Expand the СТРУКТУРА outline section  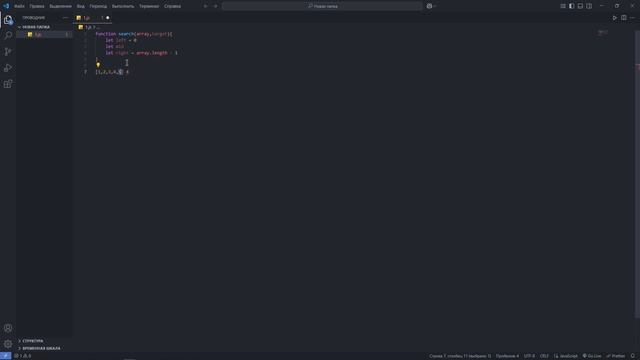45,341
